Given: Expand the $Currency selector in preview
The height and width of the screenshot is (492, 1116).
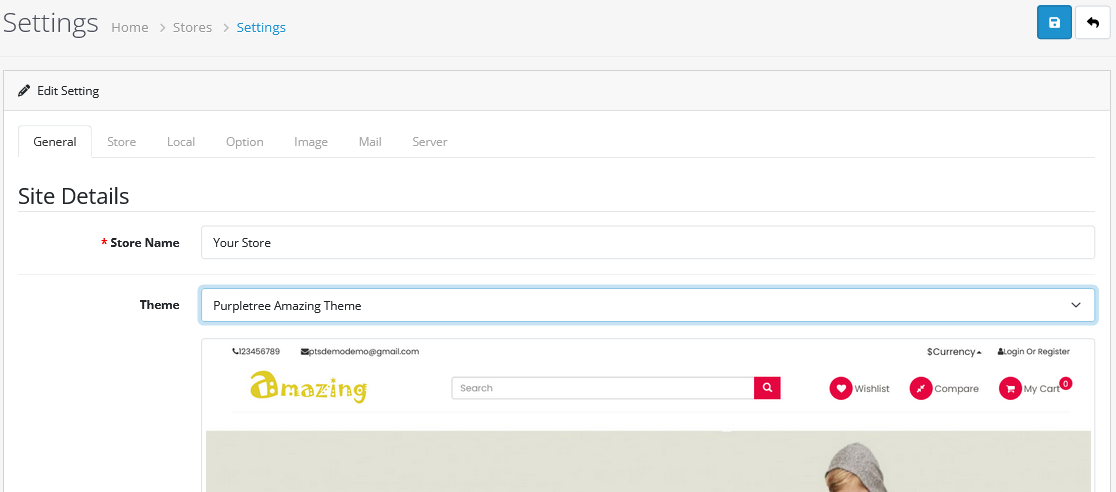Looking at the screenshot, I should click(954, 352).
